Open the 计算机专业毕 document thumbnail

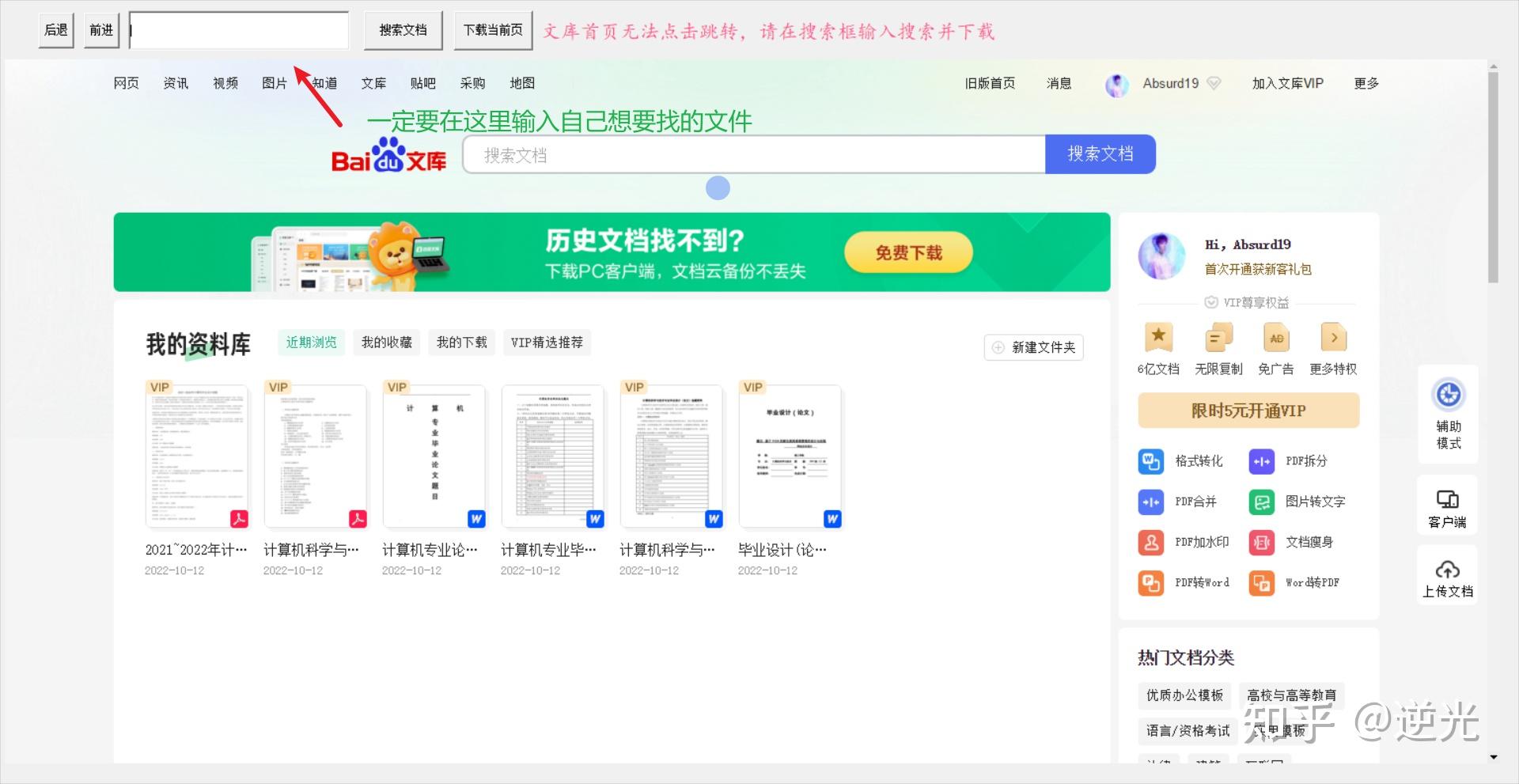[x=552, y=456]
